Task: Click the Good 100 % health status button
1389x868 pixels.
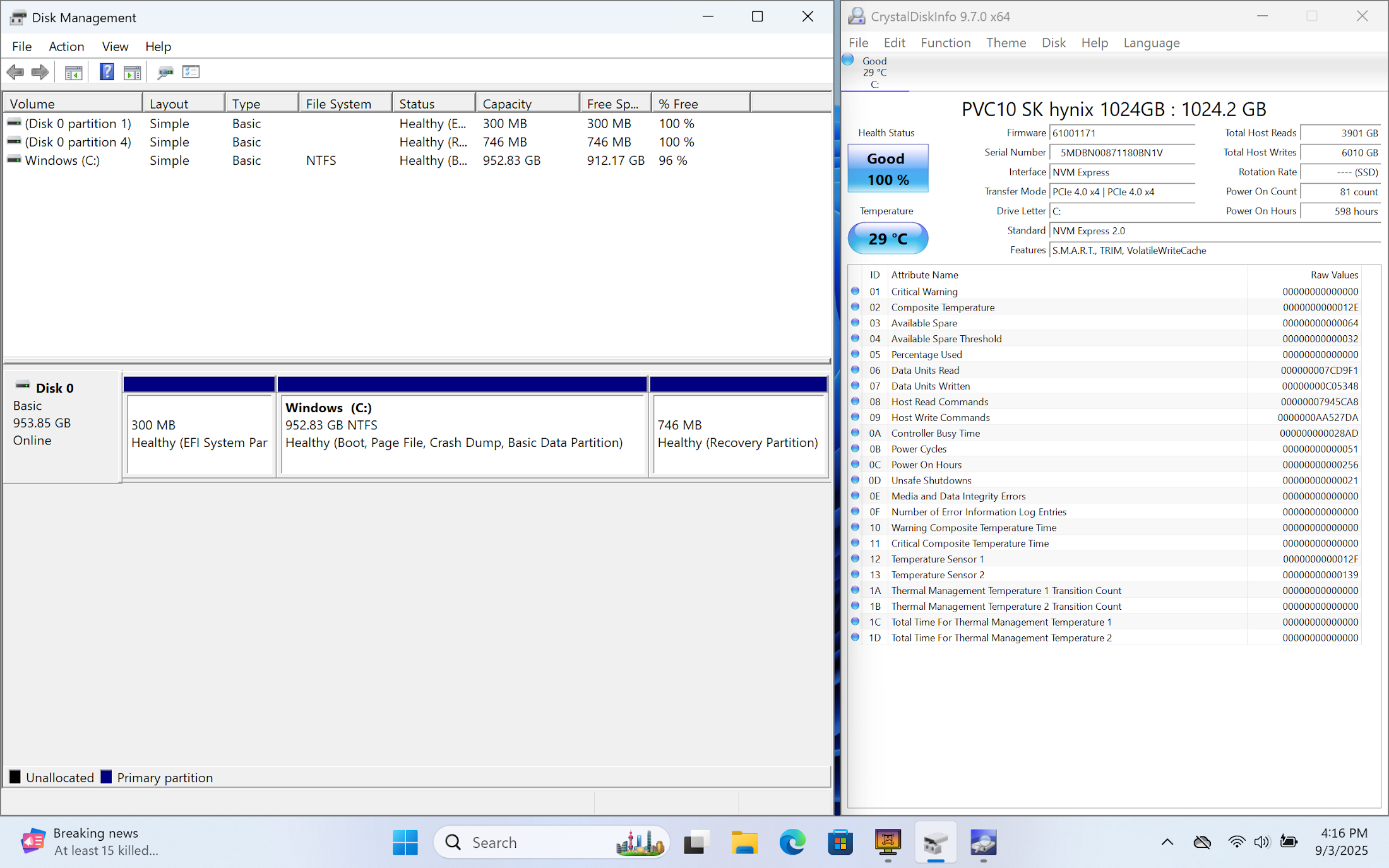Action: tap(888, 169)
